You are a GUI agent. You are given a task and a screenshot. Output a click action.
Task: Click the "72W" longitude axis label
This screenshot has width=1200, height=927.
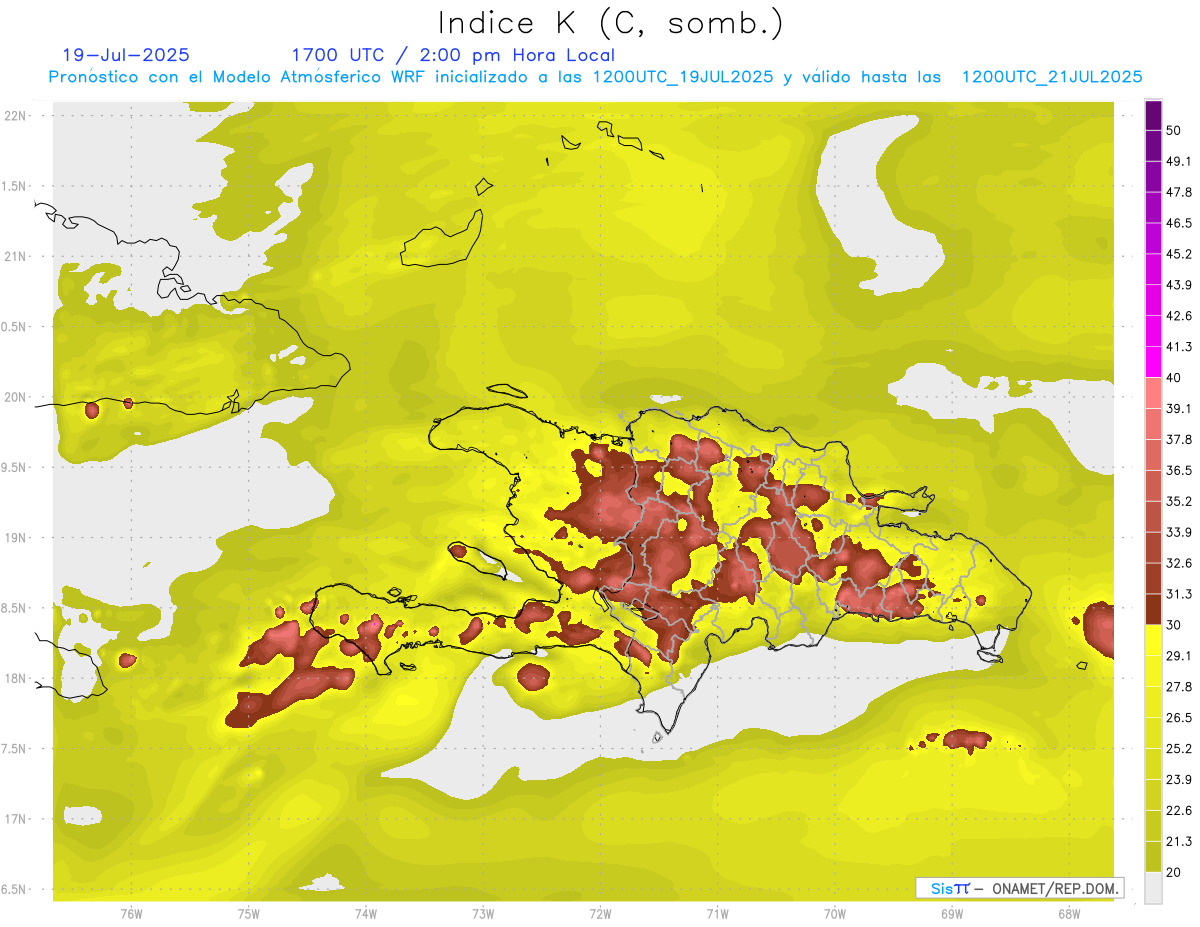pyautogui.click(x=601, y=915)
